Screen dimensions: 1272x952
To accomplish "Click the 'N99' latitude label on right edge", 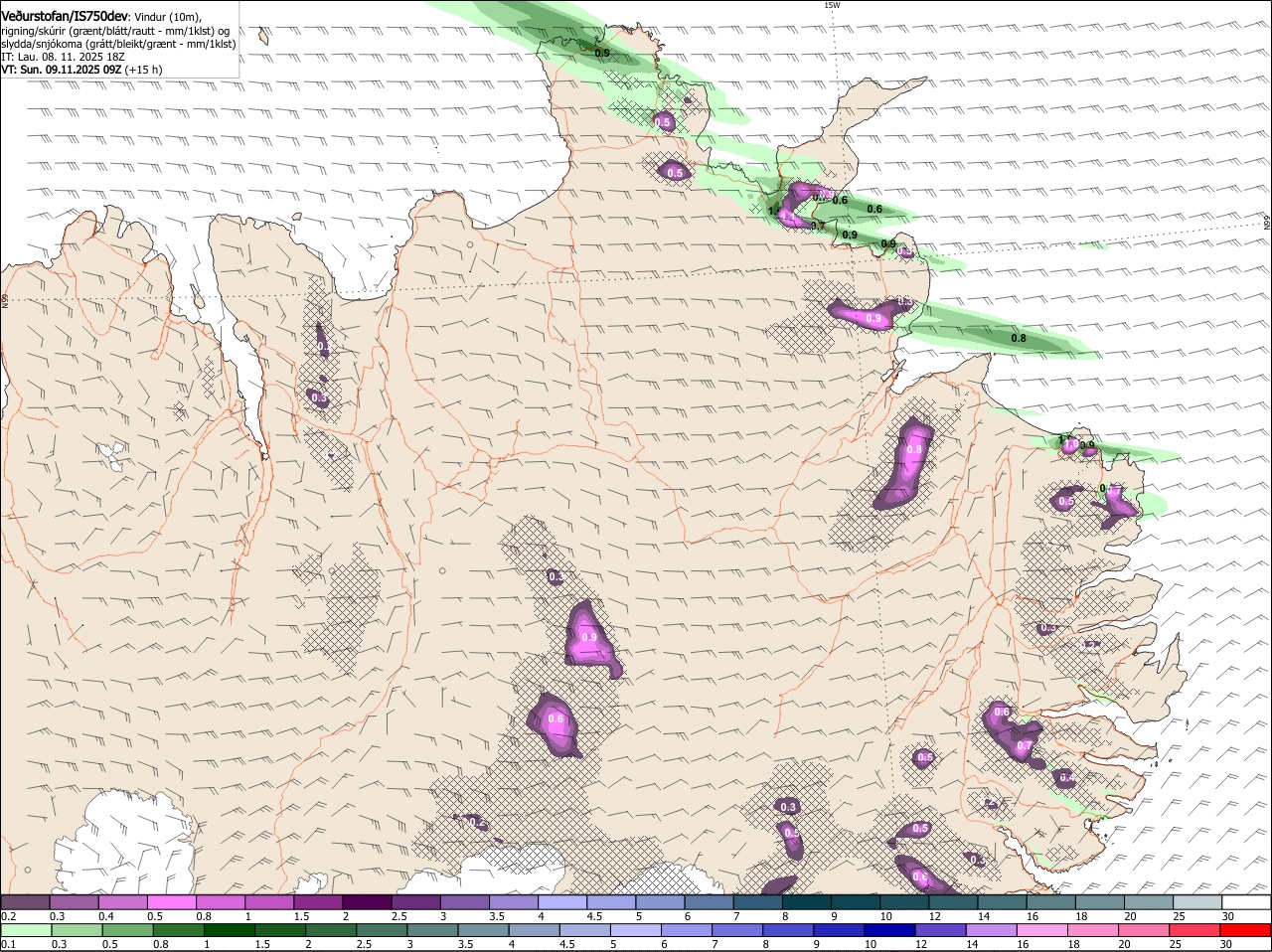I will (1268, 224).
